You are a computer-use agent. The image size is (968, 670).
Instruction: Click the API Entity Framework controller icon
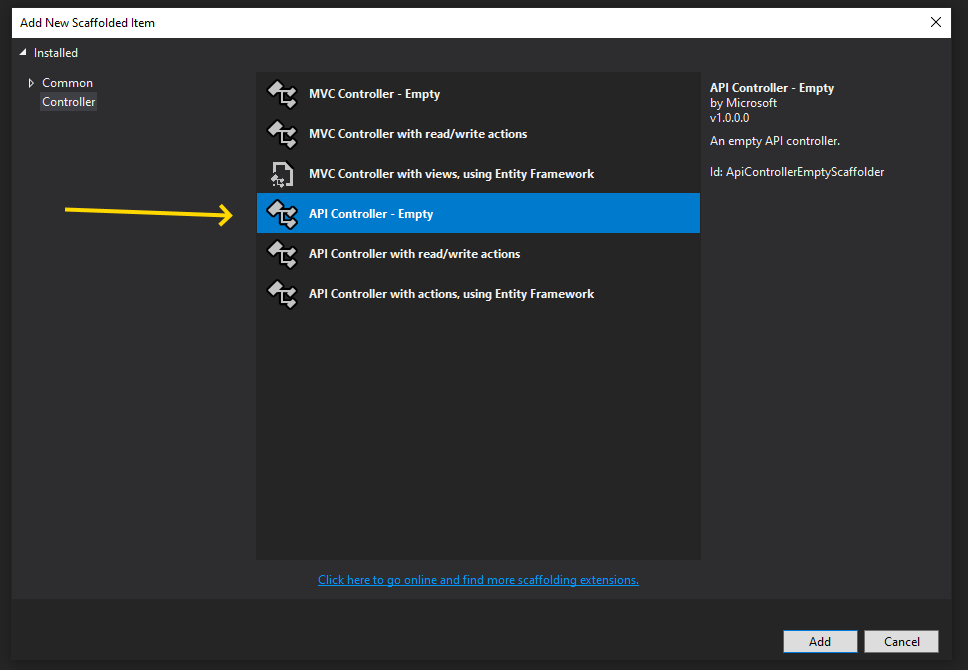pyautogui.click(x=283, y=294)
